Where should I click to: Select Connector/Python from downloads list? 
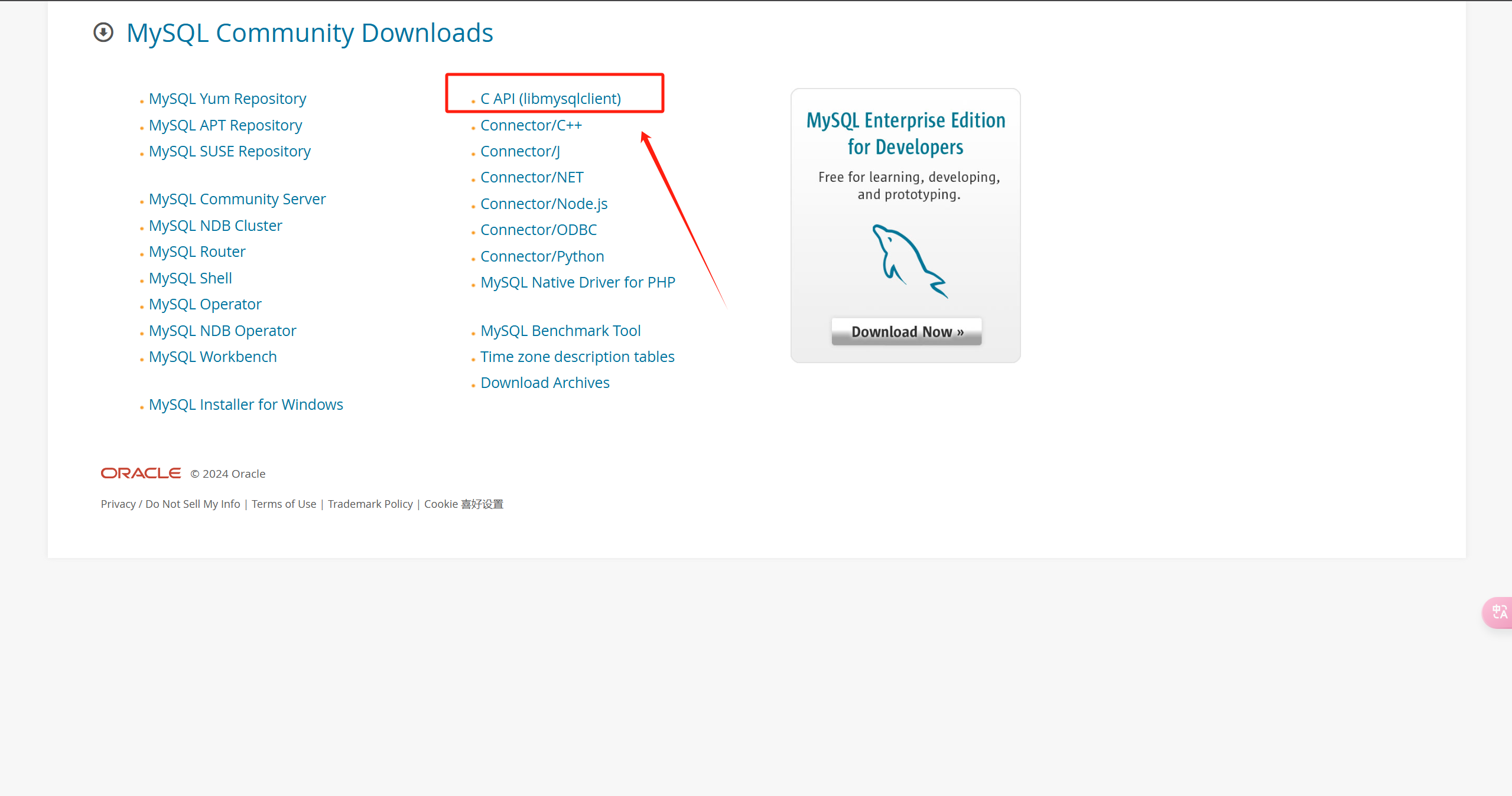542,255
